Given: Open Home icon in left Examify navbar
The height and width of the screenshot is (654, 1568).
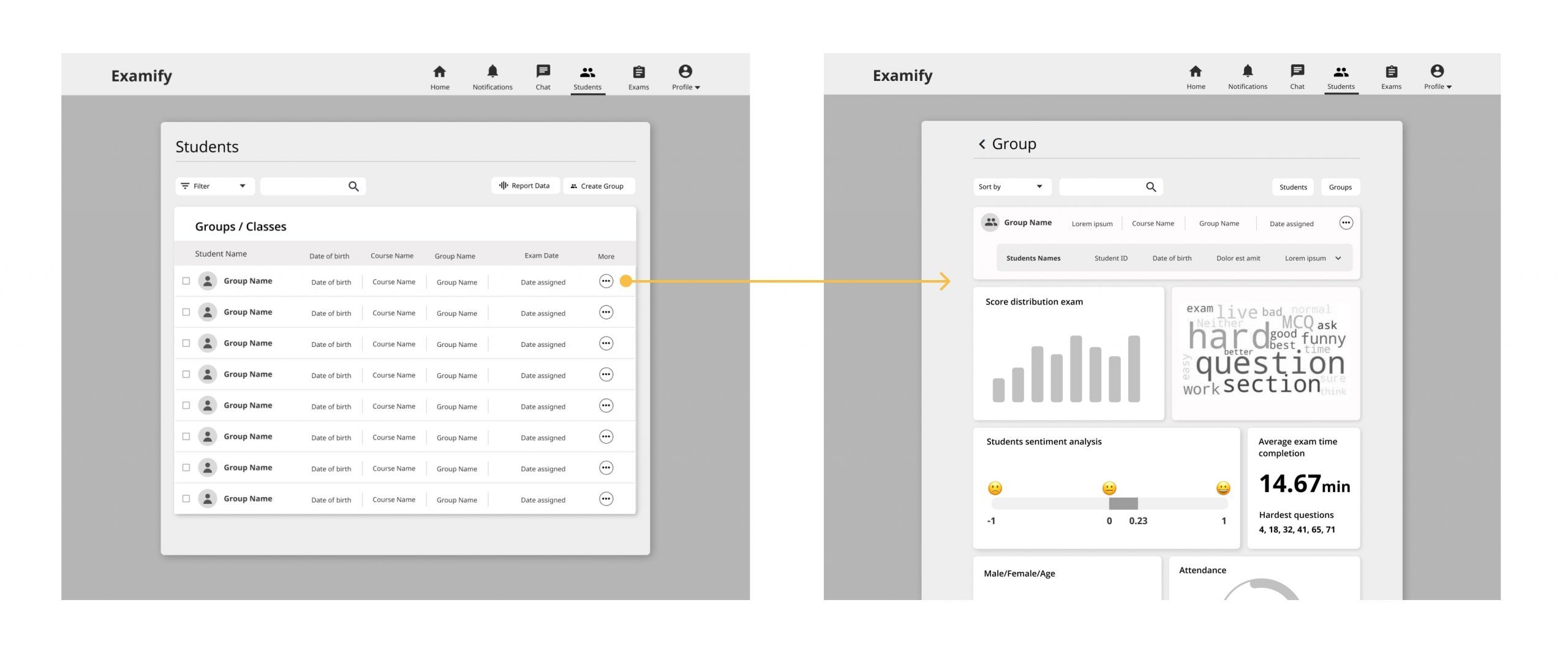Looking at the screenshot, I should click(x=439, y=72).
